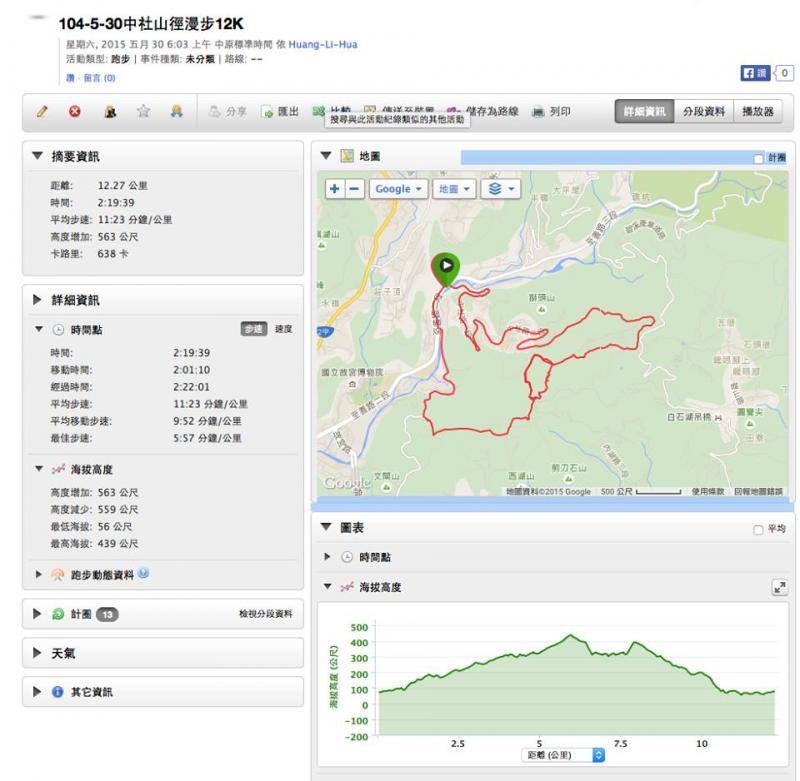Click the 分享 share toolbar item
This screenshot has width=800, height=781.
click(x=228, y=111)
